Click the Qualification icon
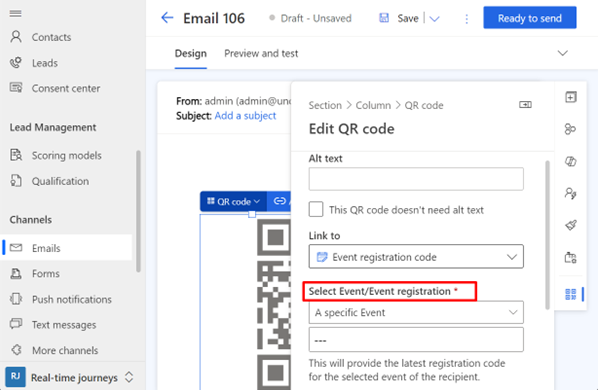This screenshot has width=598, height=390. coord(16,181)
